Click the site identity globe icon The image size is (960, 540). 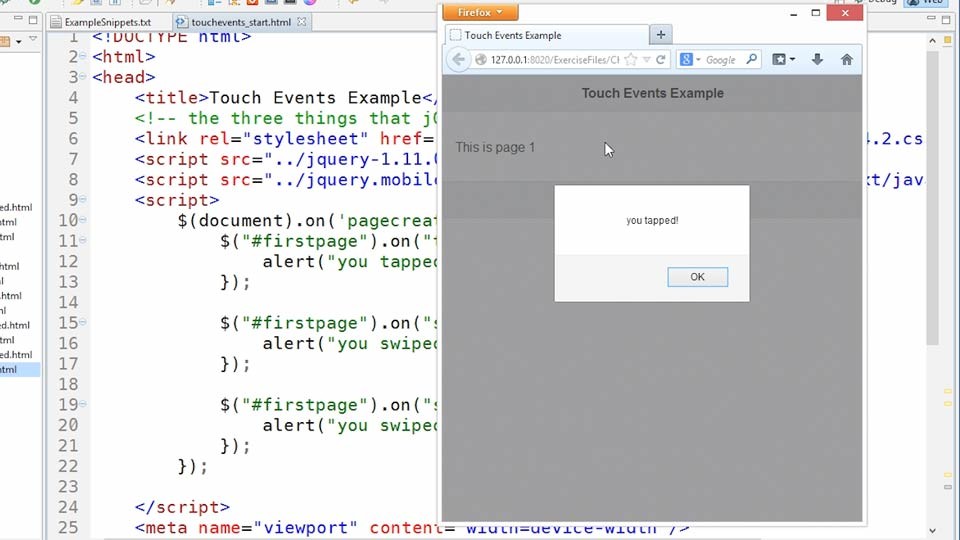(x=481, y=59)
